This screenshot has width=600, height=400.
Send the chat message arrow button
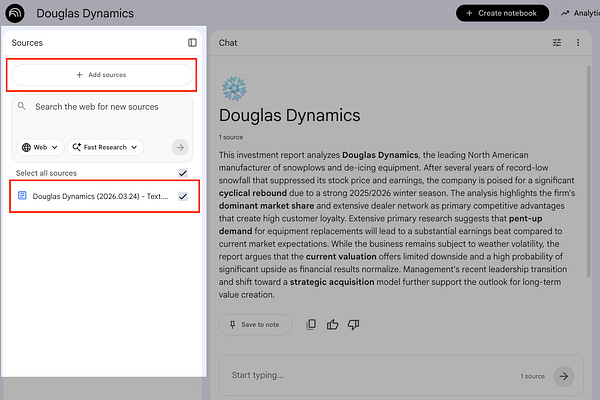(564, 376)
